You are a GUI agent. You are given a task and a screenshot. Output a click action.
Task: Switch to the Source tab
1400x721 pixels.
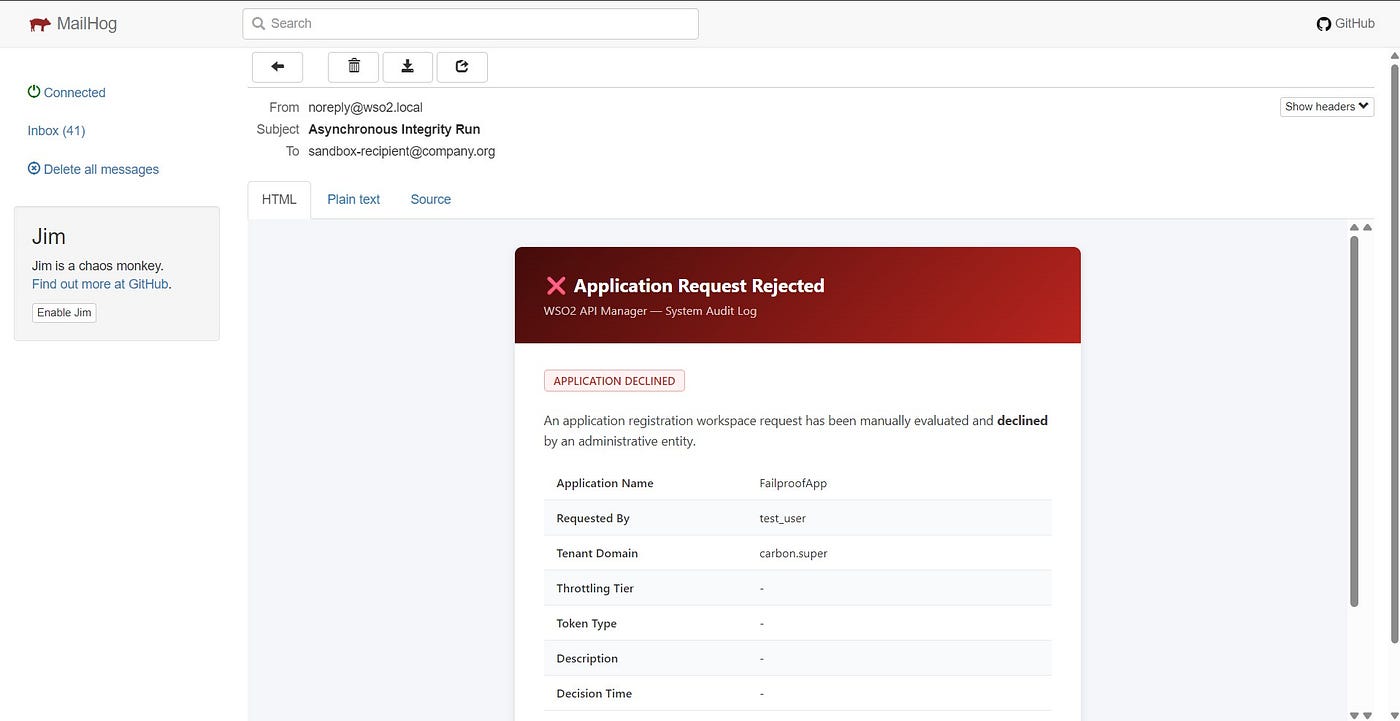(x=431, y=199)
